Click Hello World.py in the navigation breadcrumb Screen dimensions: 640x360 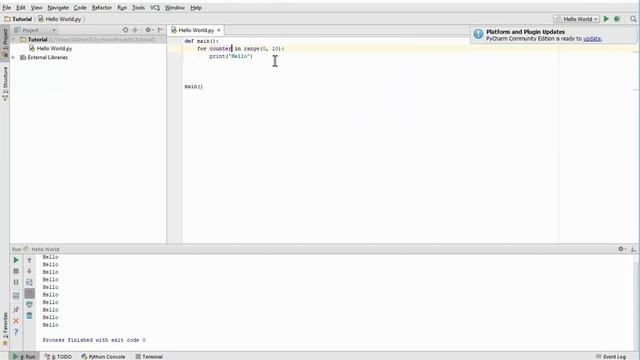click(60, 19)
